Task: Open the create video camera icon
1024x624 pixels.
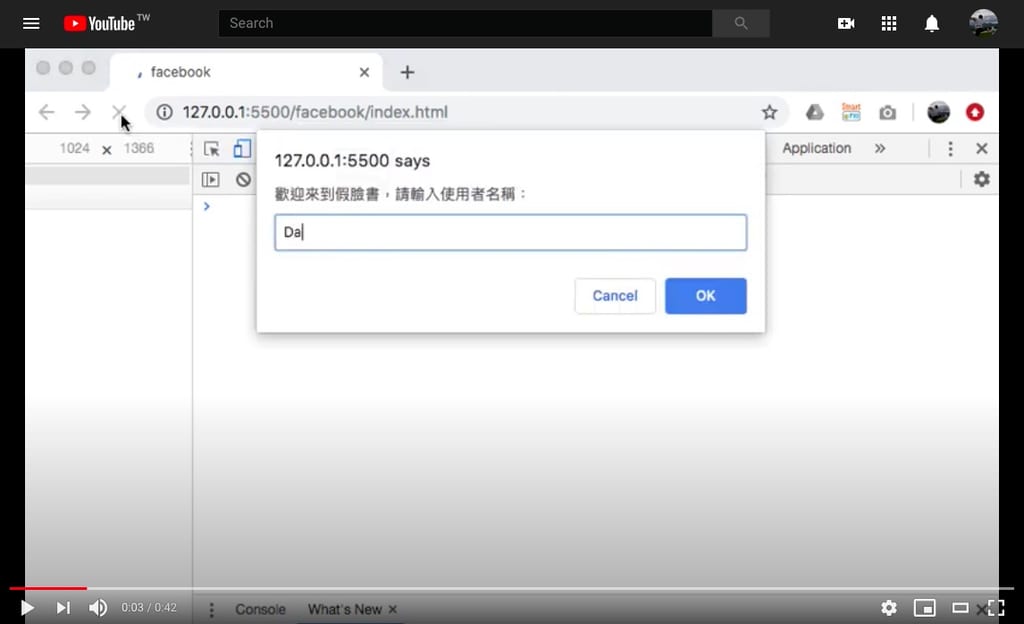Action: coord(846,23)
